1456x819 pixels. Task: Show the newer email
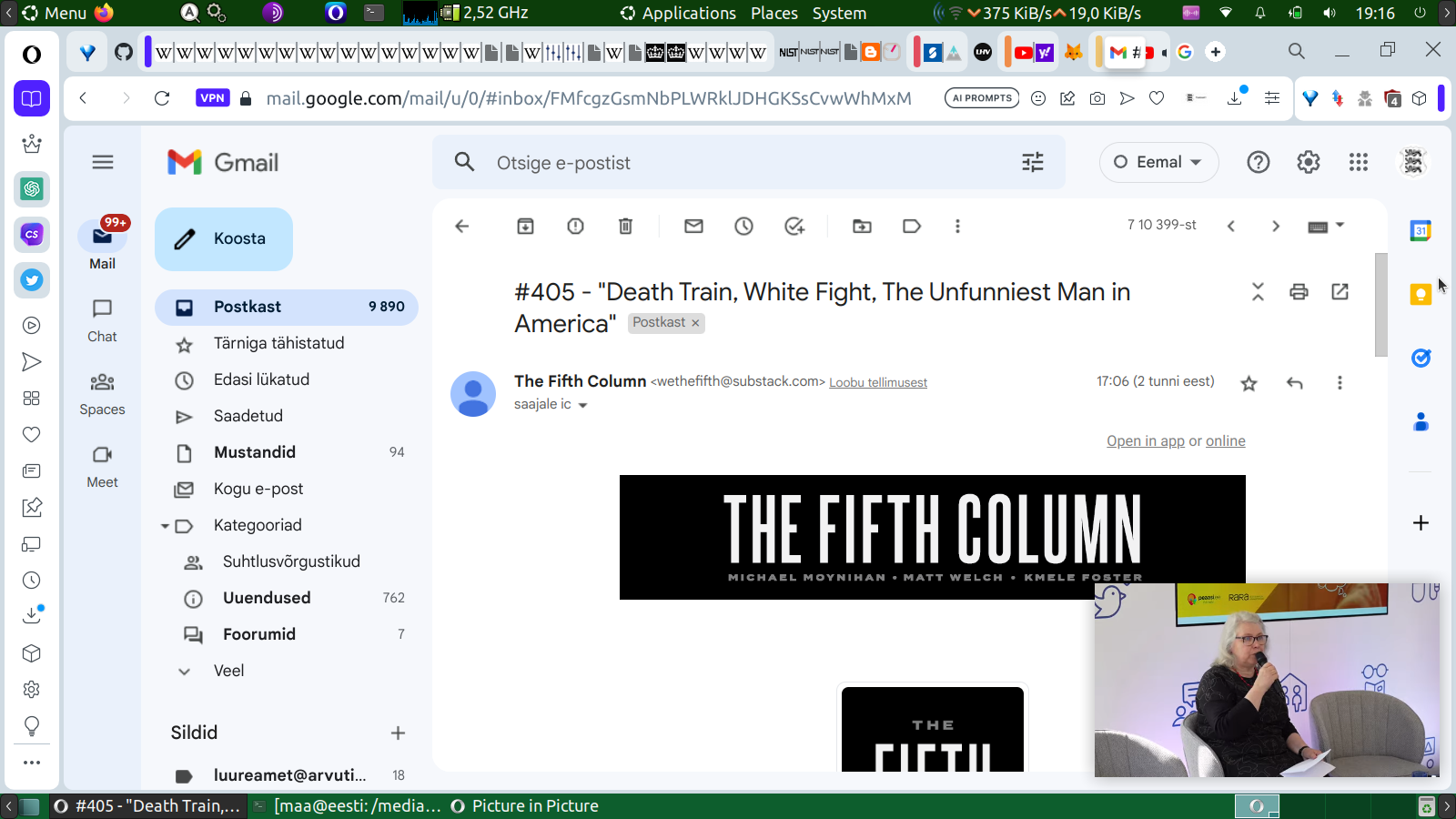point(1231,227)
